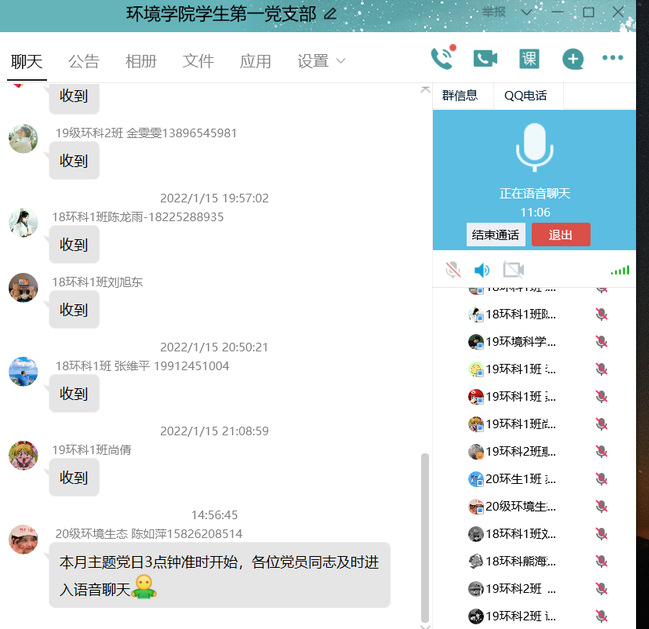649x629 pixels.
Task: Expand the 设置 dropdown
Action: pyautogui.click(x=321, y=61)
